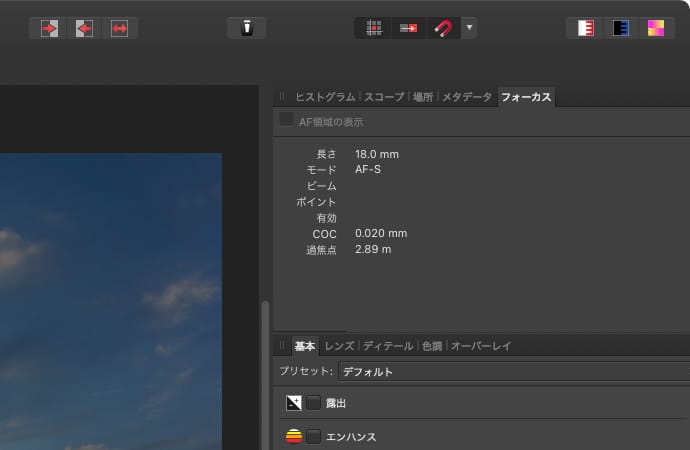Switch to the レンズ tab
The width and height of the screenshot is (690, 450).
pos(339,346)
